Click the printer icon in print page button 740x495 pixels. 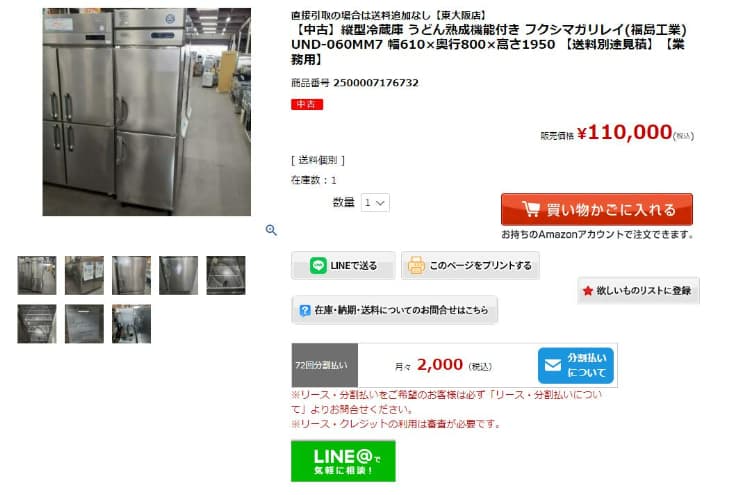click(x=416, y=266)
